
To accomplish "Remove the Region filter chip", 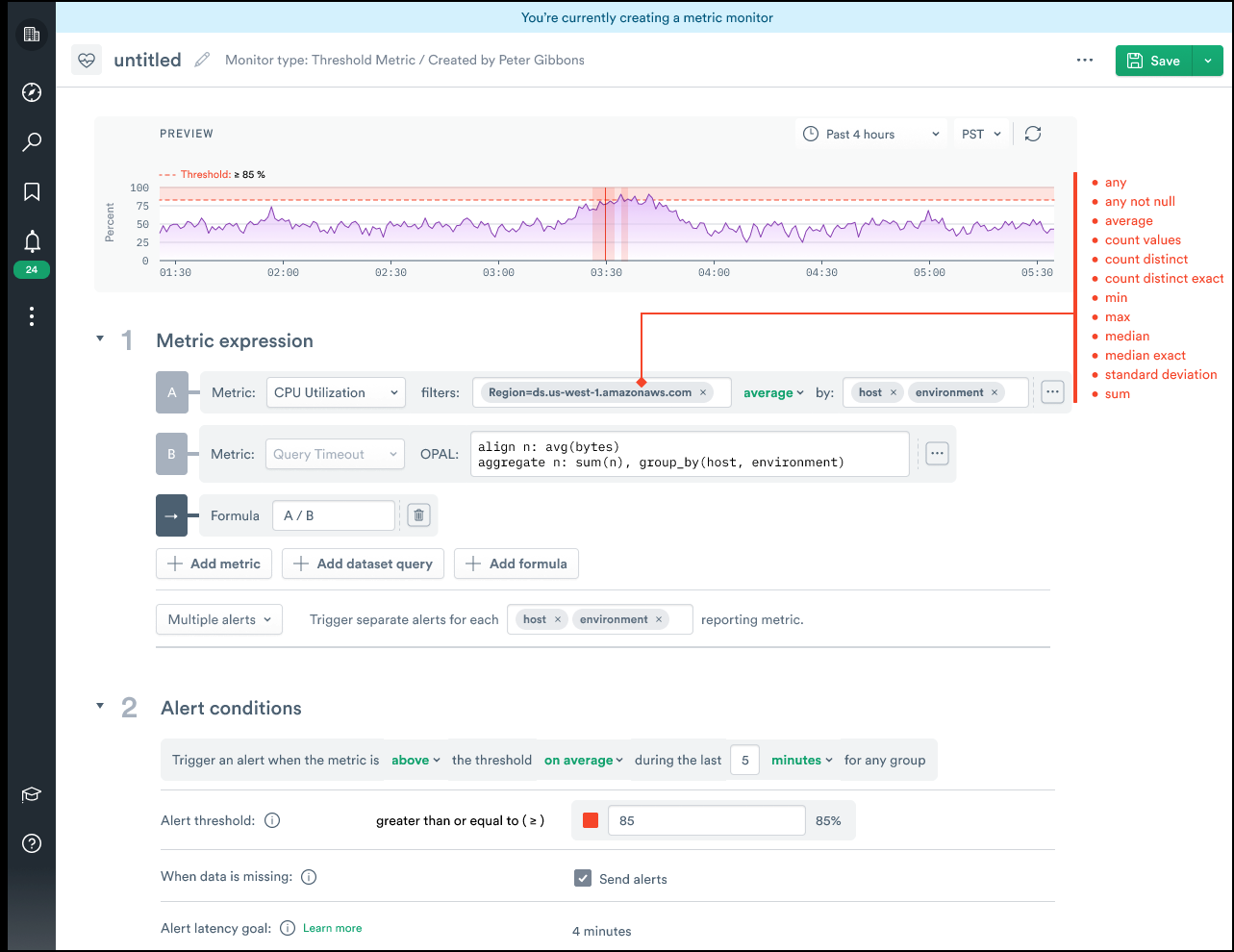I will 703,392.
